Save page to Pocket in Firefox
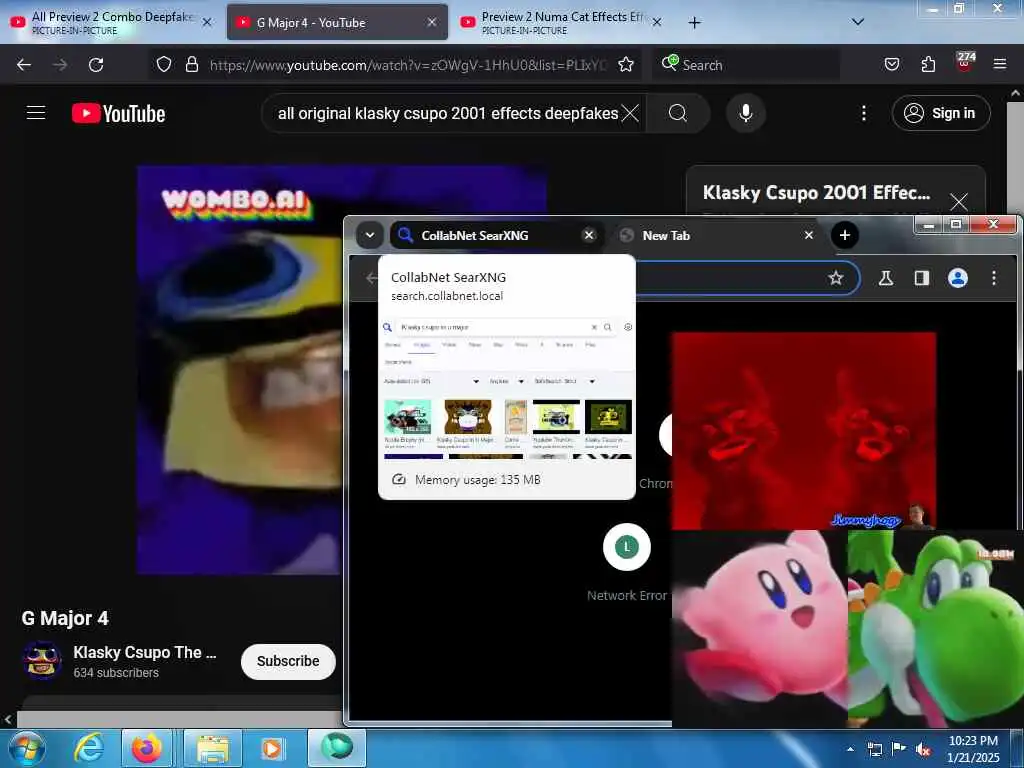1024x768 pixels. (x=891, y=64)
